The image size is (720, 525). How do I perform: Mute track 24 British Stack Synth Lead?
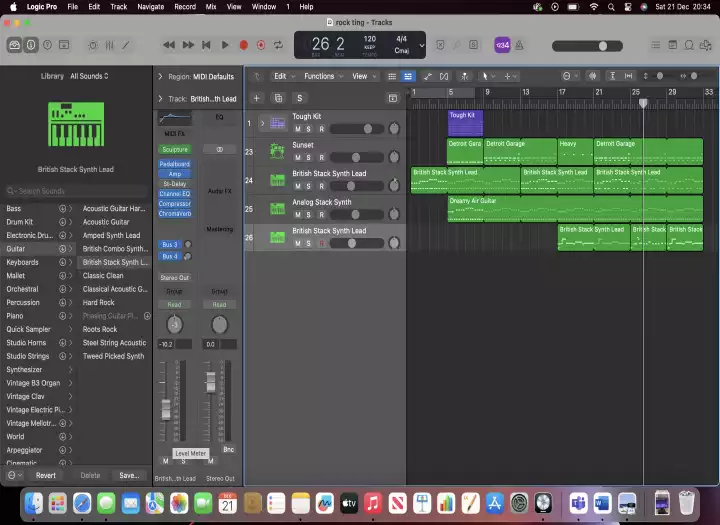(298, 186)
